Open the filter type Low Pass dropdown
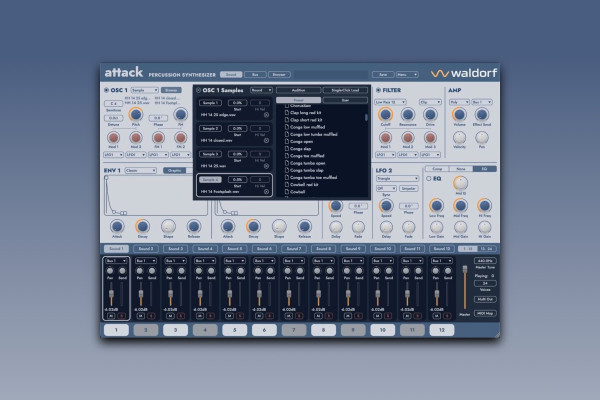This screenshot has width=600, height=400. coord(390,102)
